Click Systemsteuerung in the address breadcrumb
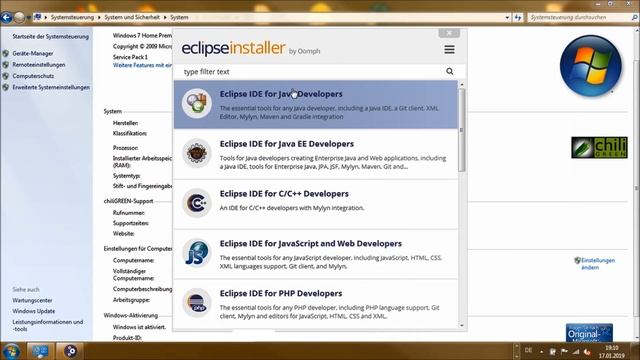Screen dimensions: 640x360 coord(72,18)
